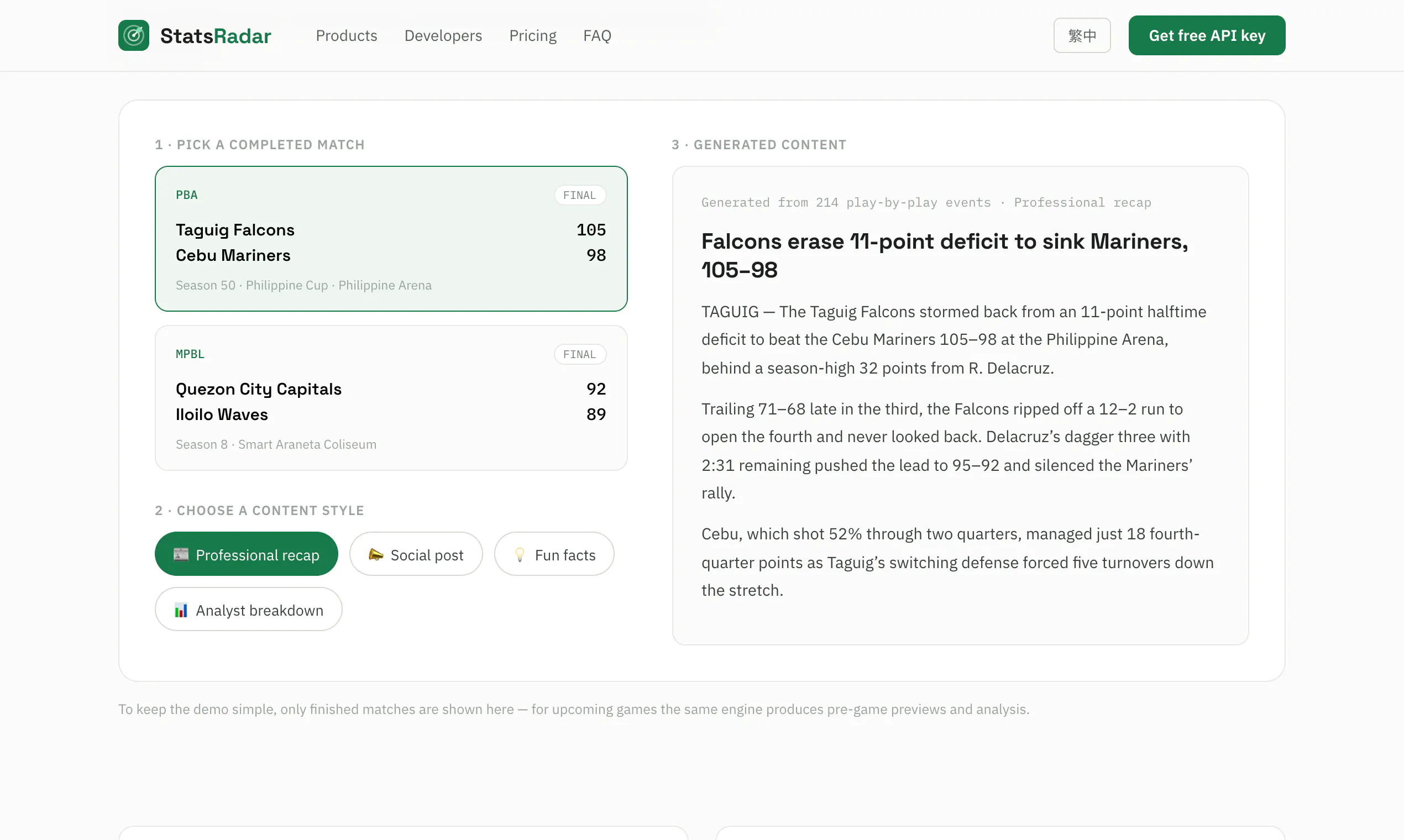The width and height of the screenshot is (1404, 840).
Task: Open the Products menu item
Action: coord(347,36)
